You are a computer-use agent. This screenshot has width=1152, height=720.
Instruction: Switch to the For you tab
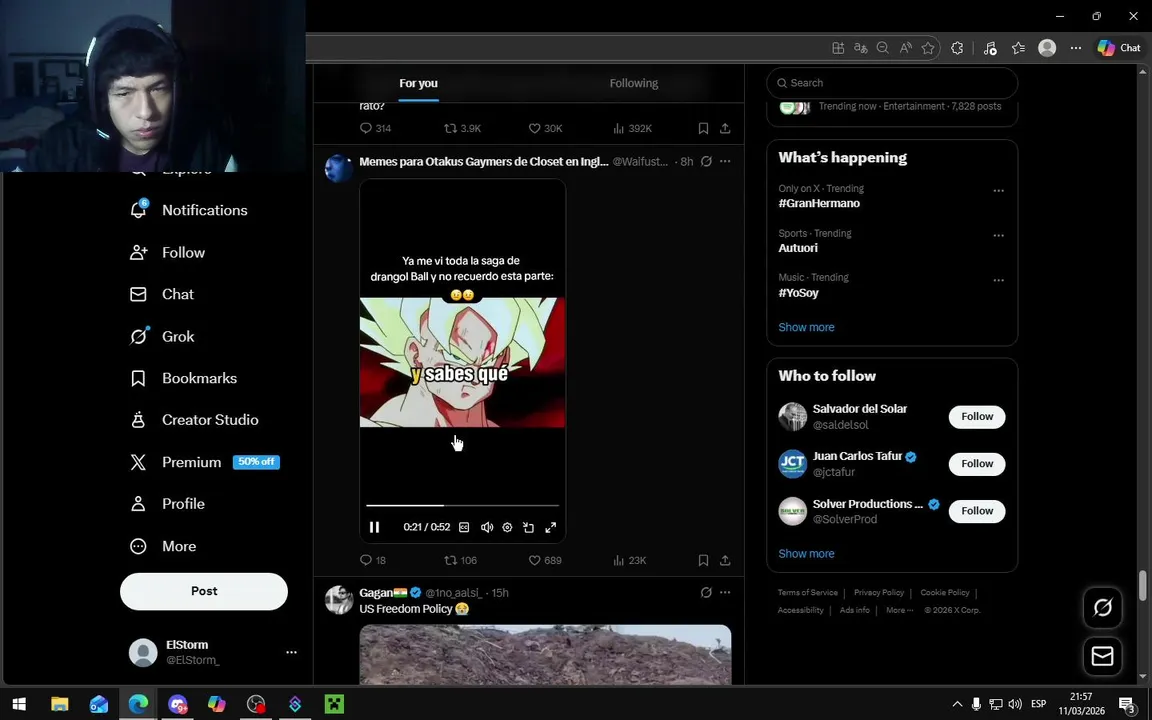418,83
